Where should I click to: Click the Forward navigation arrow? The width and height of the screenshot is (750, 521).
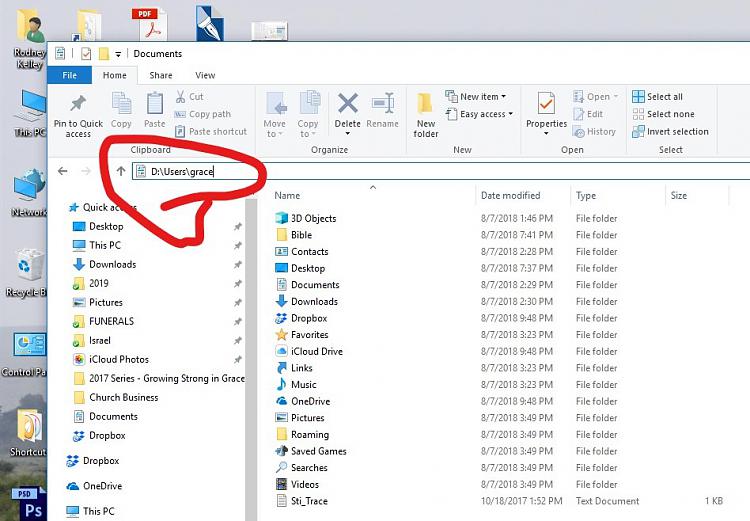click(86, 171)
